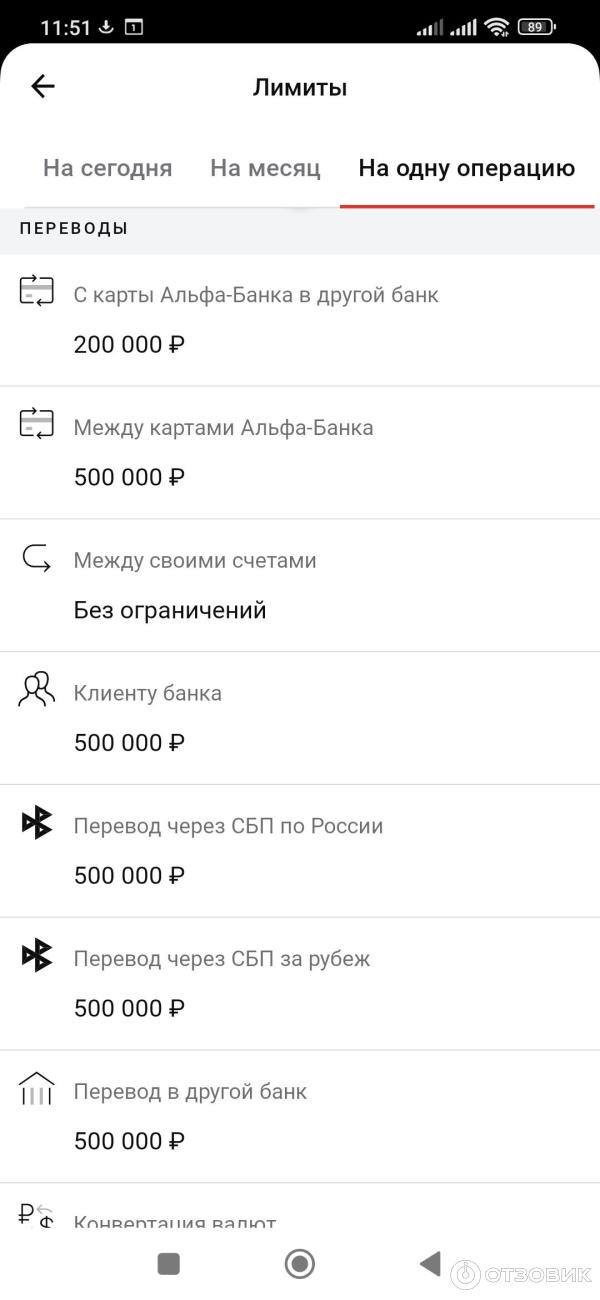The image size is (600, 1300).
Task: Open the "Перевод в другой банк" limit entry
Action: coord(300,1113)
